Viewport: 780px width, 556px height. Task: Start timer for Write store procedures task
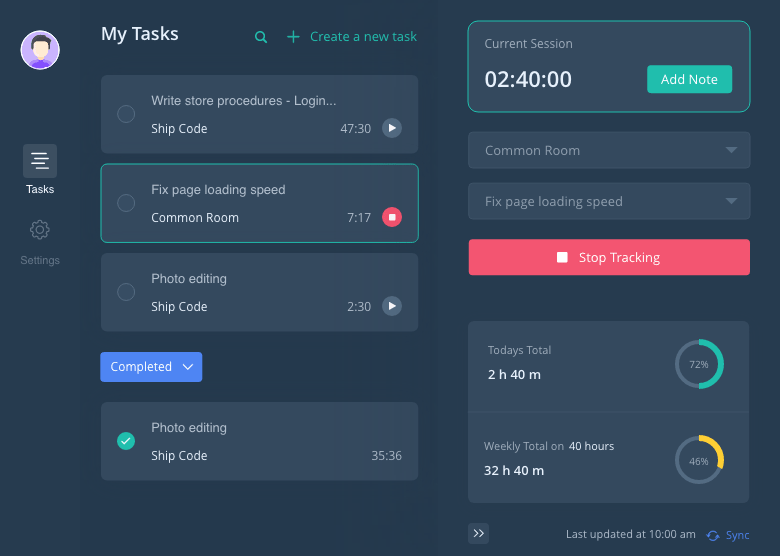pyautogui.click(x=392, y=128)
